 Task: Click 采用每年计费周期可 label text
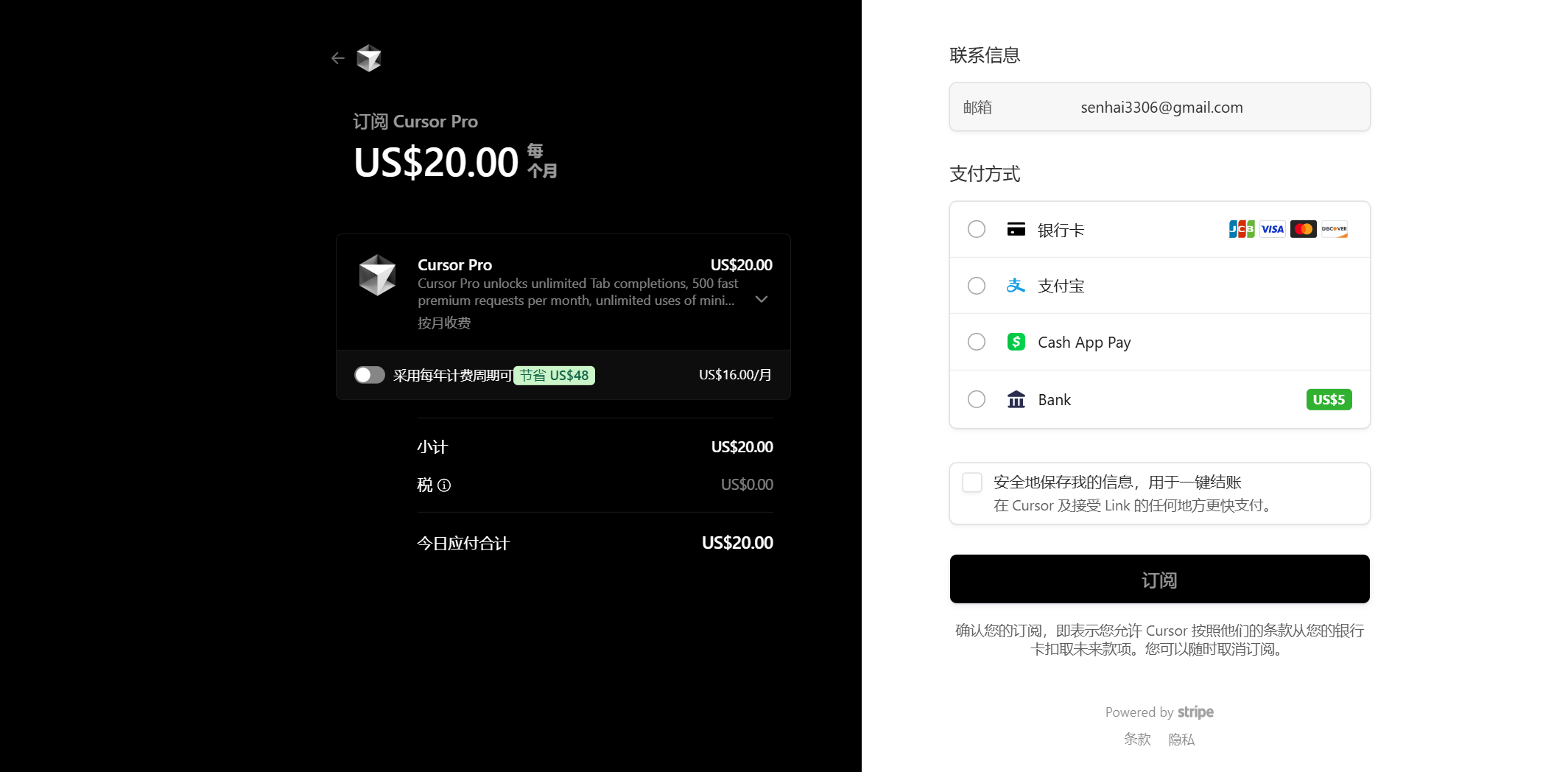tap(452, 376)
